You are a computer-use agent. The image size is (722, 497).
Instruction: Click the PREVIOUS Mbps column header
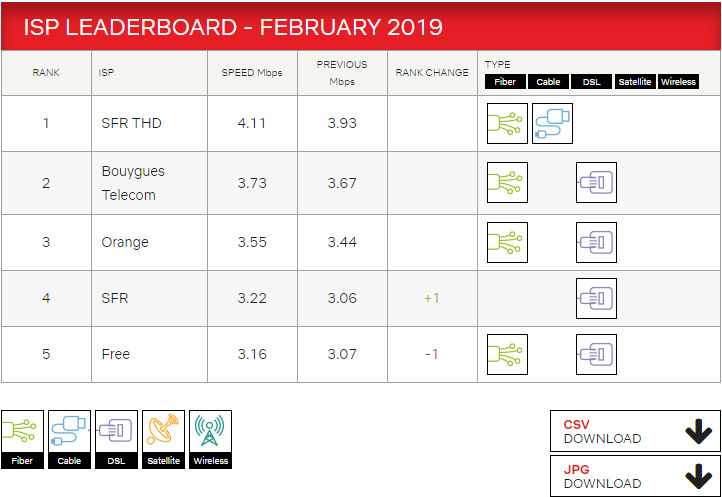point(342,73)
